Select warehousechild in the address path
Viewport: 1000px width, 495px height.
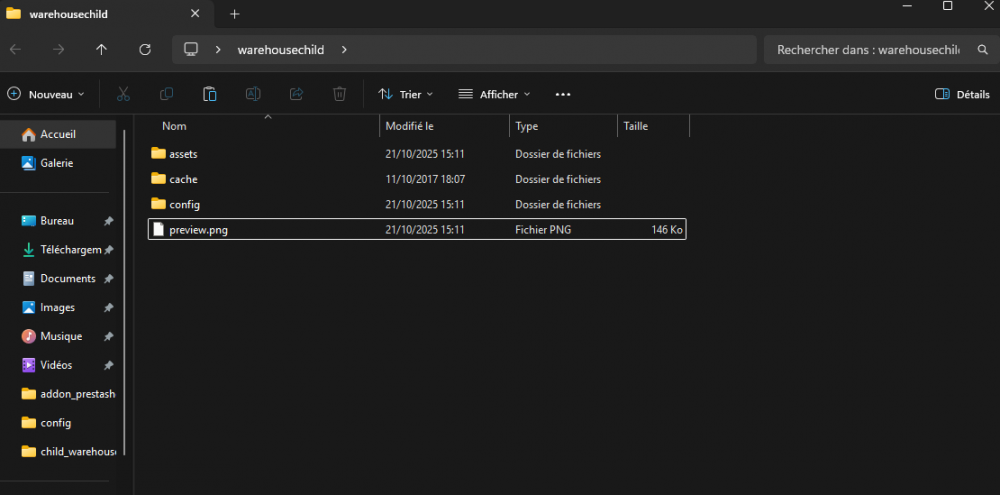click(281, 49)
